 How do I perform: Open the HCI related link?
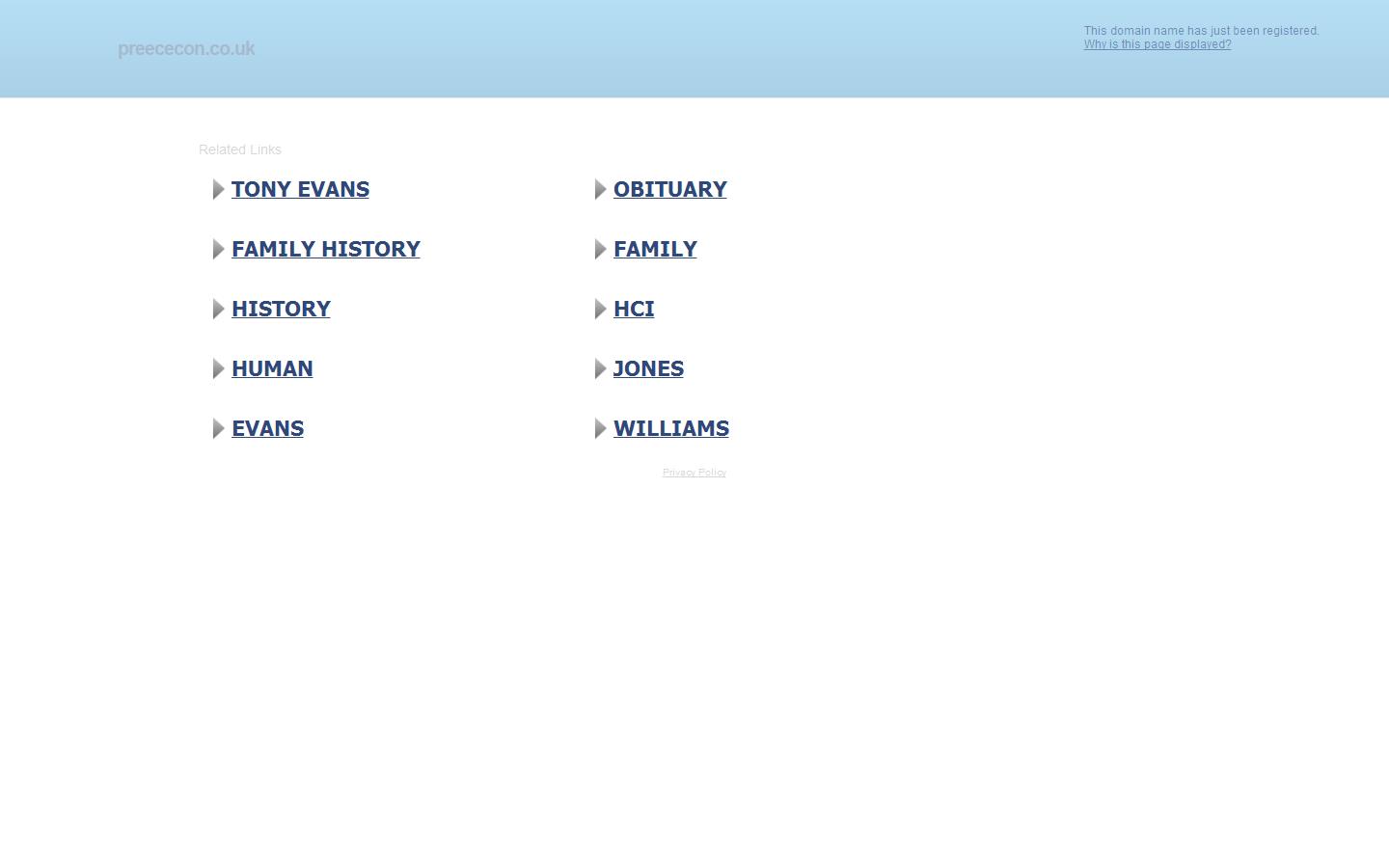(x=634, y=309)
